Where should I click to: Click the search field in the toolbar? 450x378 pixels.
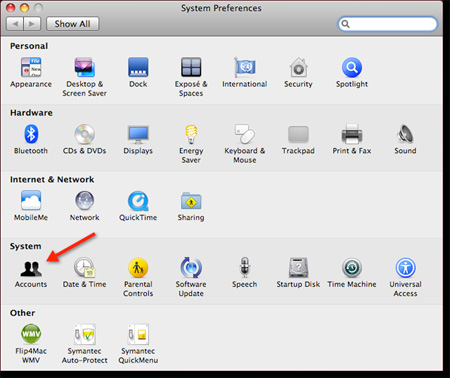[x=387, y=24]
